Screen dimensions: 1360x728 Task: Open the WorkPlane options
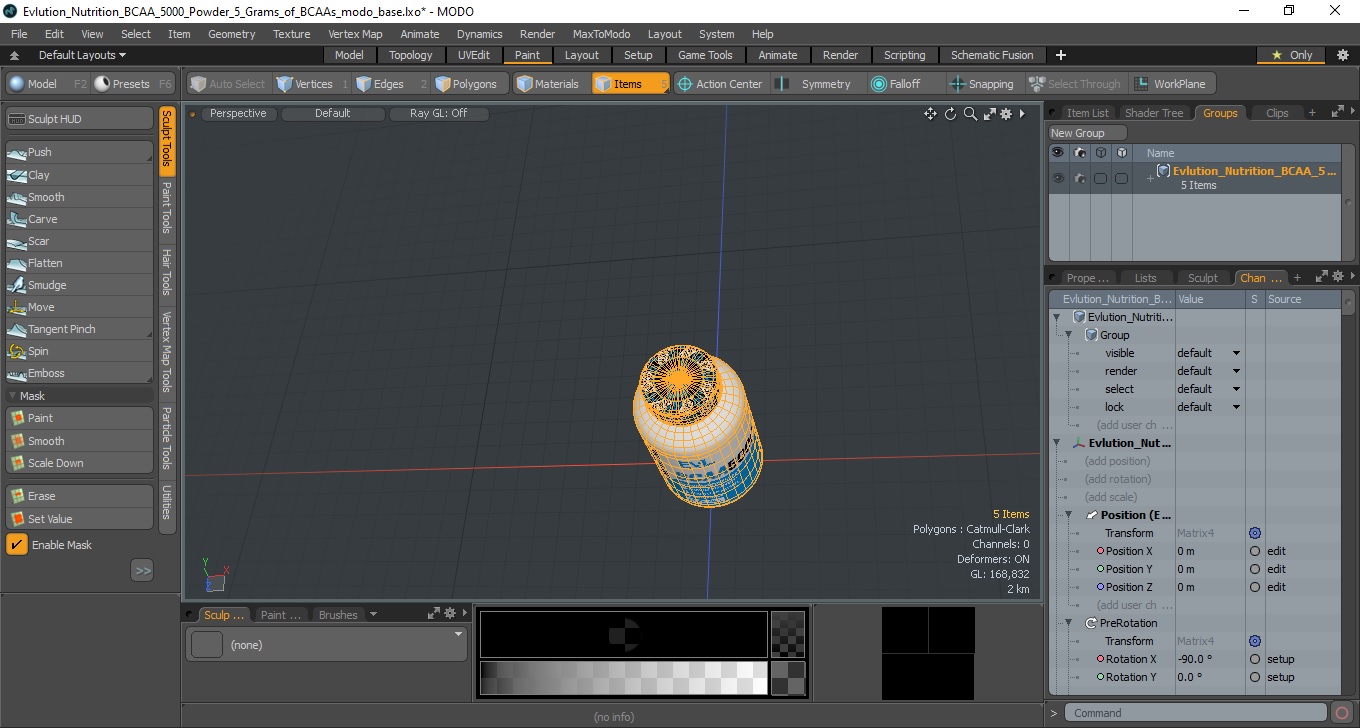click(1170, 84)
